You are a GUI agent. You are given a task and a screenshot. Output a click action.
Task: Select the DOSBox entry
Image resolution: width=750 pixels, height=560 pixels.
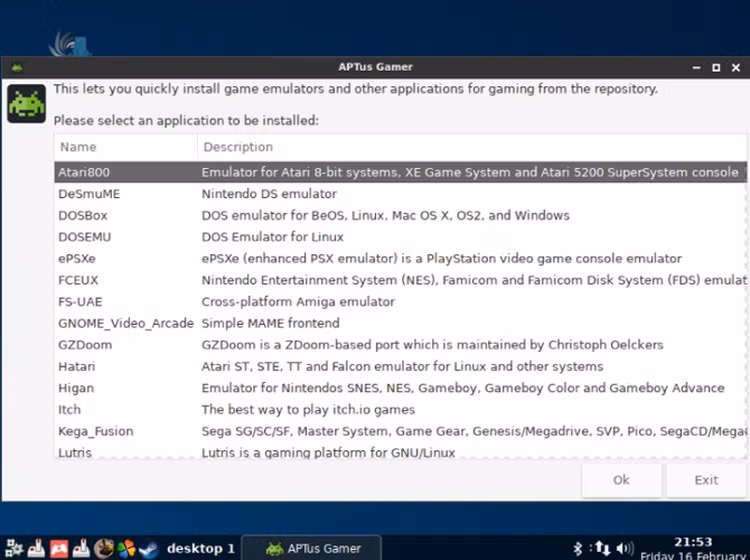400,215
